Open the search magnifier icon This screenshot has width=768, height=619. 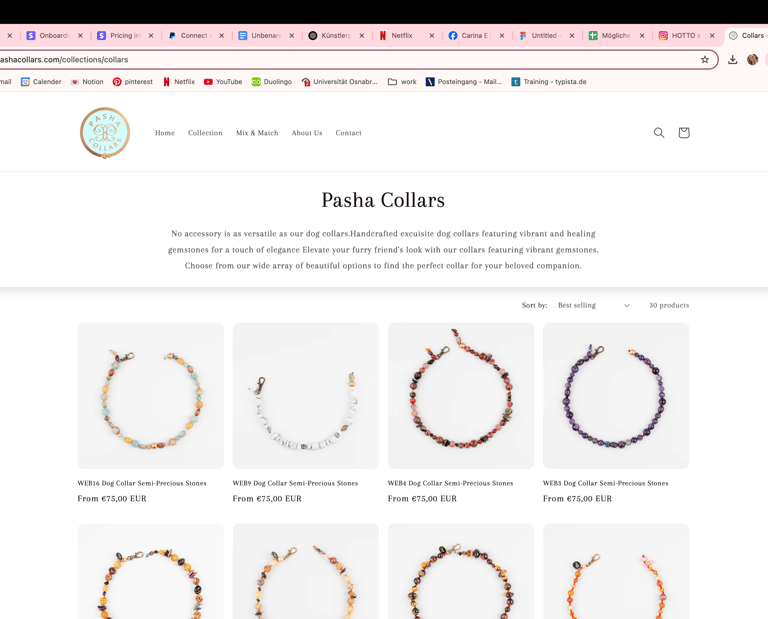[659, 133]
